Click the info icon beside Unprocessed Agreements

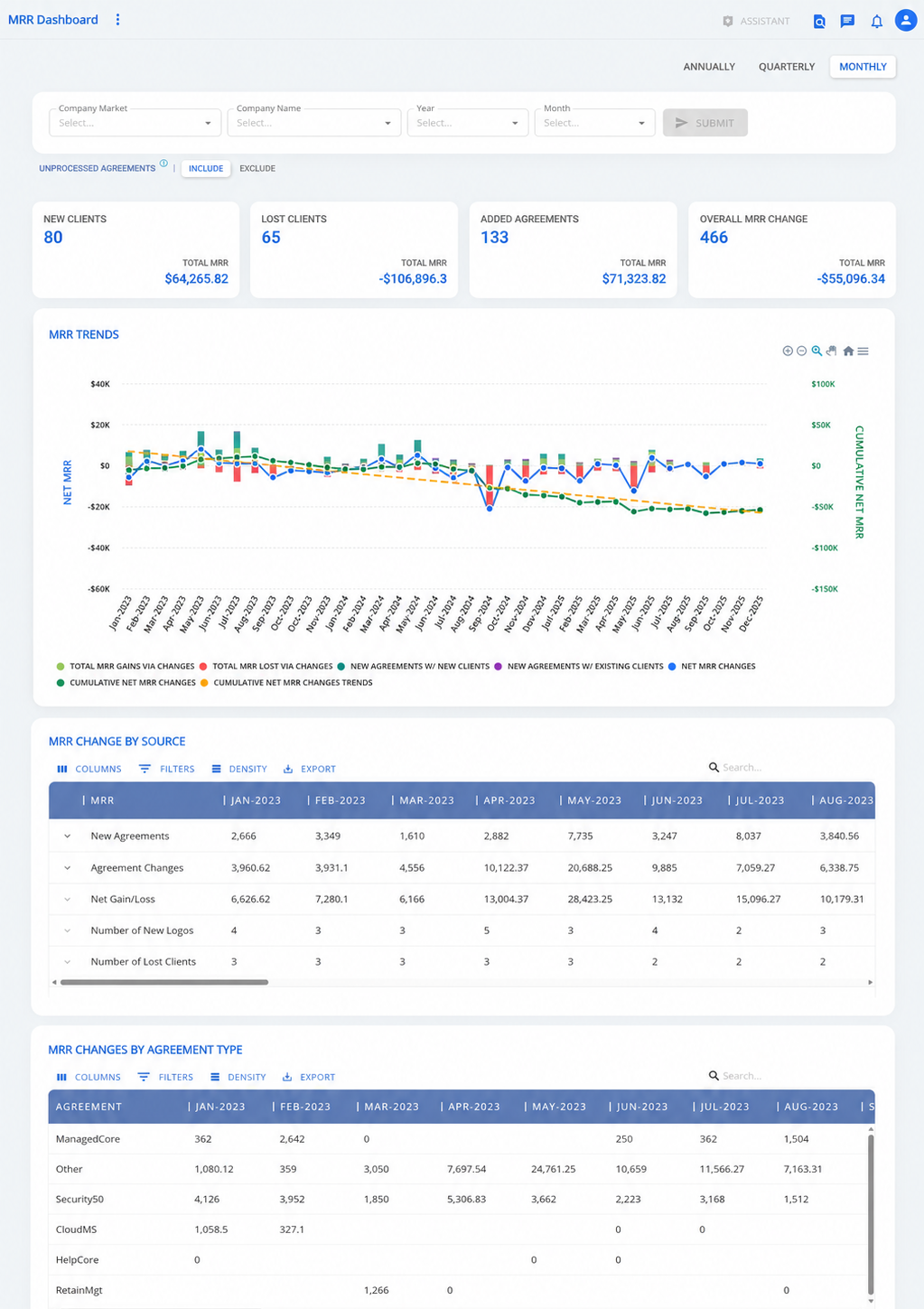pos(163,164)
